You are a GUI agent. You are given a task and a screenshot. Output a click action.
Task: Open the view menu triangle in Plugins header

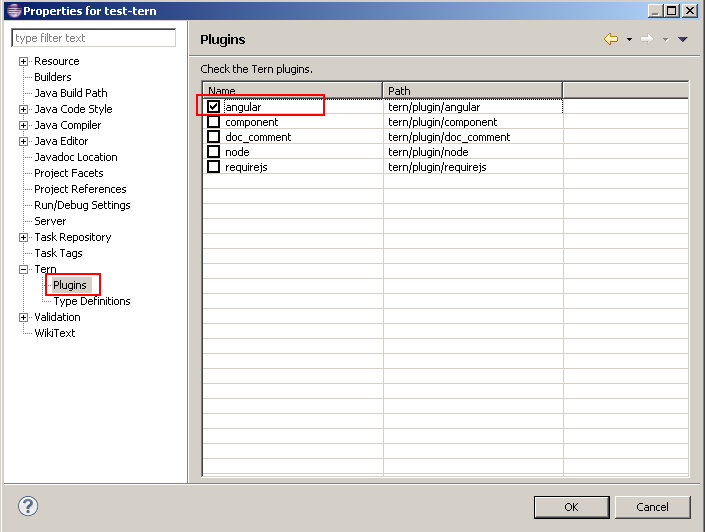click(683, 40)
